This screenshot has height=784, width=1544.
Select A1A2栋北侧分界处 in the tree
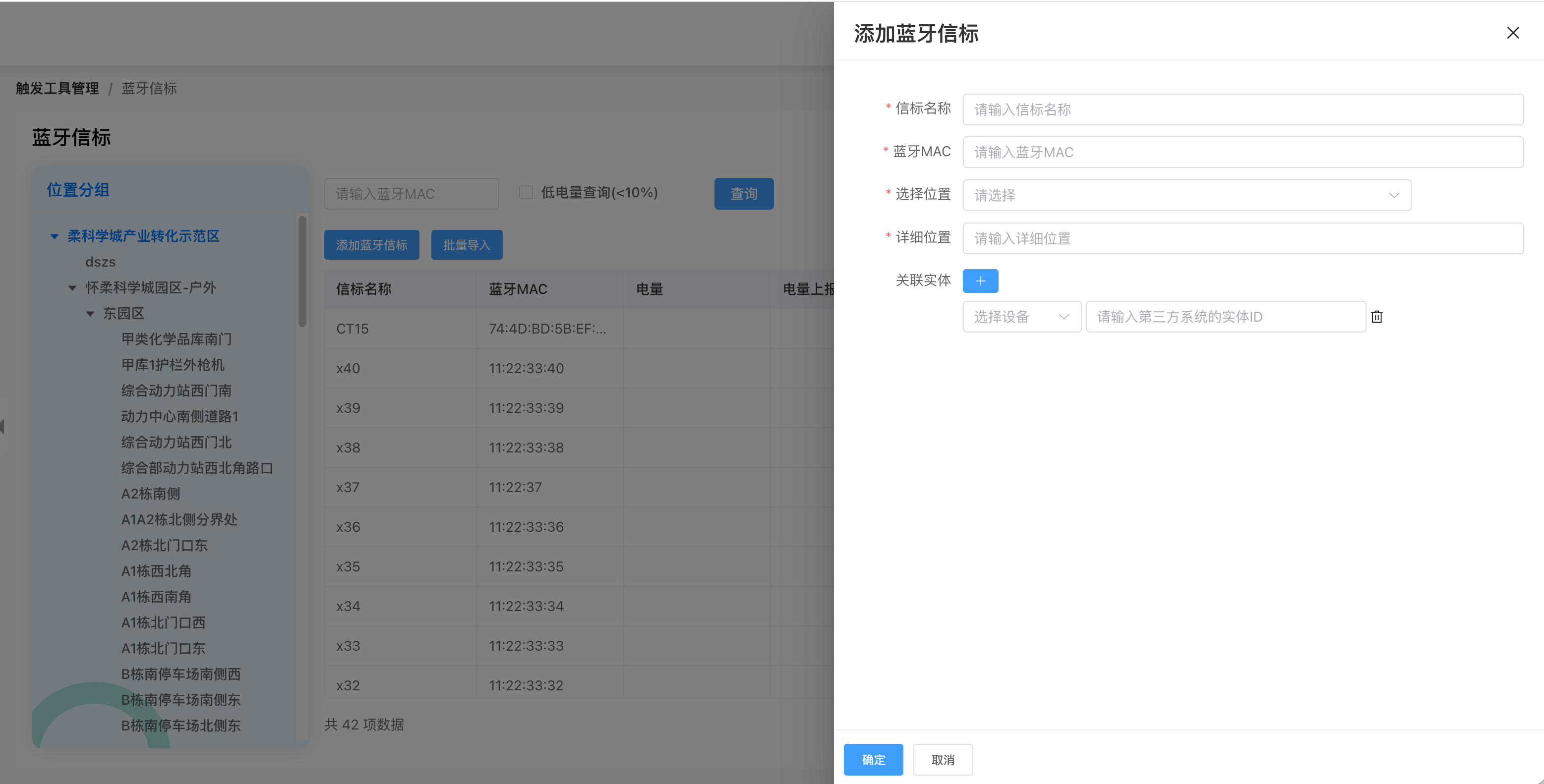tap(179, 519)
